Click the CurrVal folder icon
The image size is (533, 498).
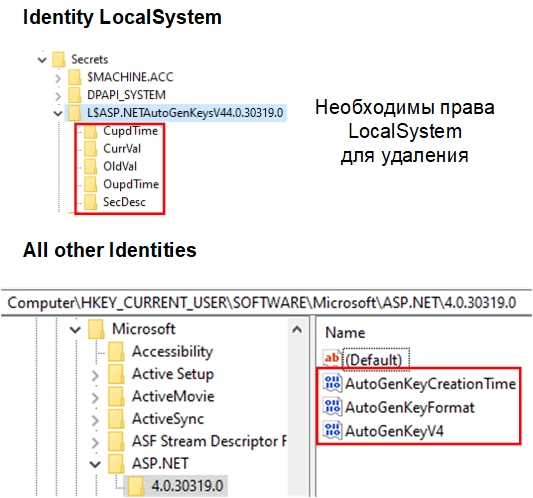coord(91,149)
